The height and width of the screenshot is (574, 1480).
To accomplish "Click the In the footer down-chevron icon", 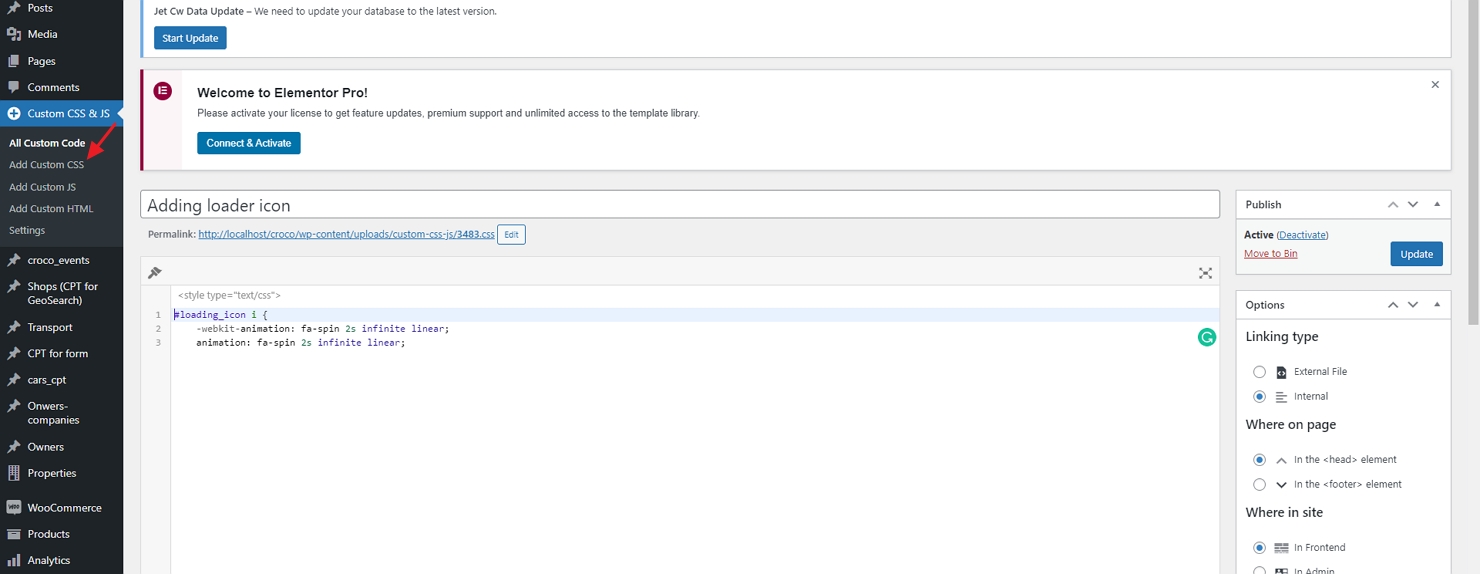I will (x=1282, y=485).
